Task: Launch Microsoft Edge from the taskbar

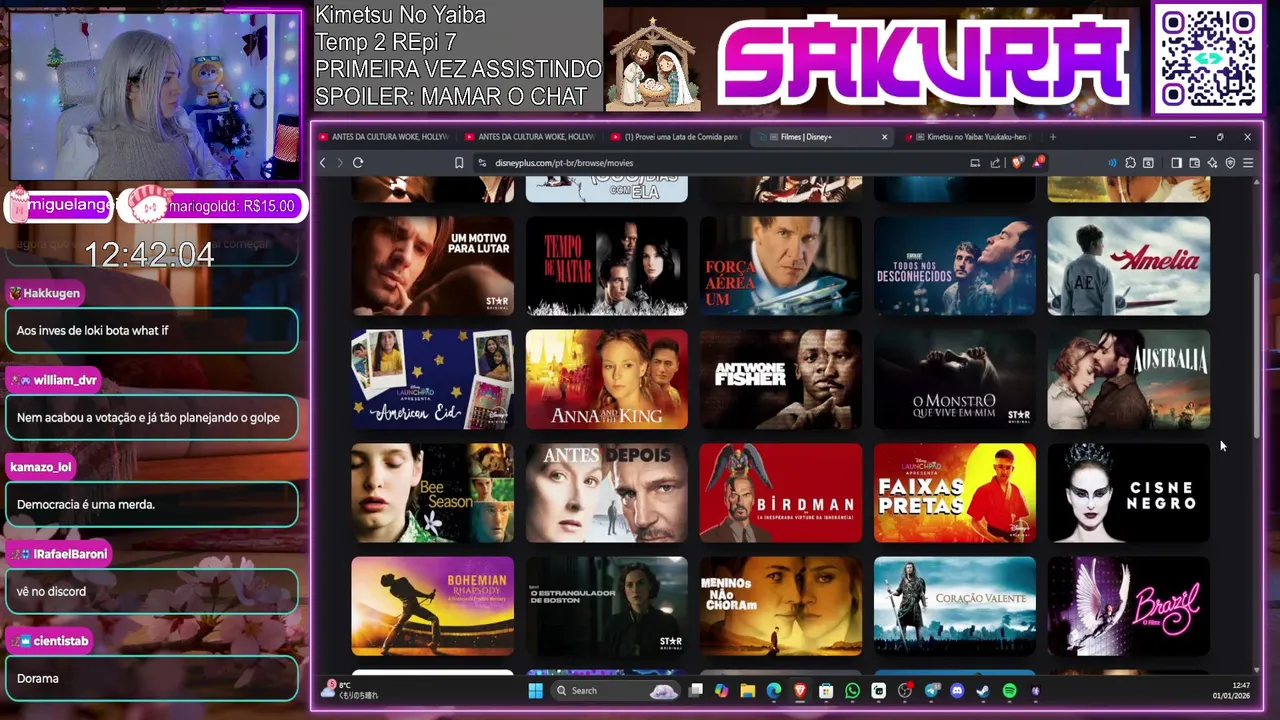Action: [x=773, y=691]
